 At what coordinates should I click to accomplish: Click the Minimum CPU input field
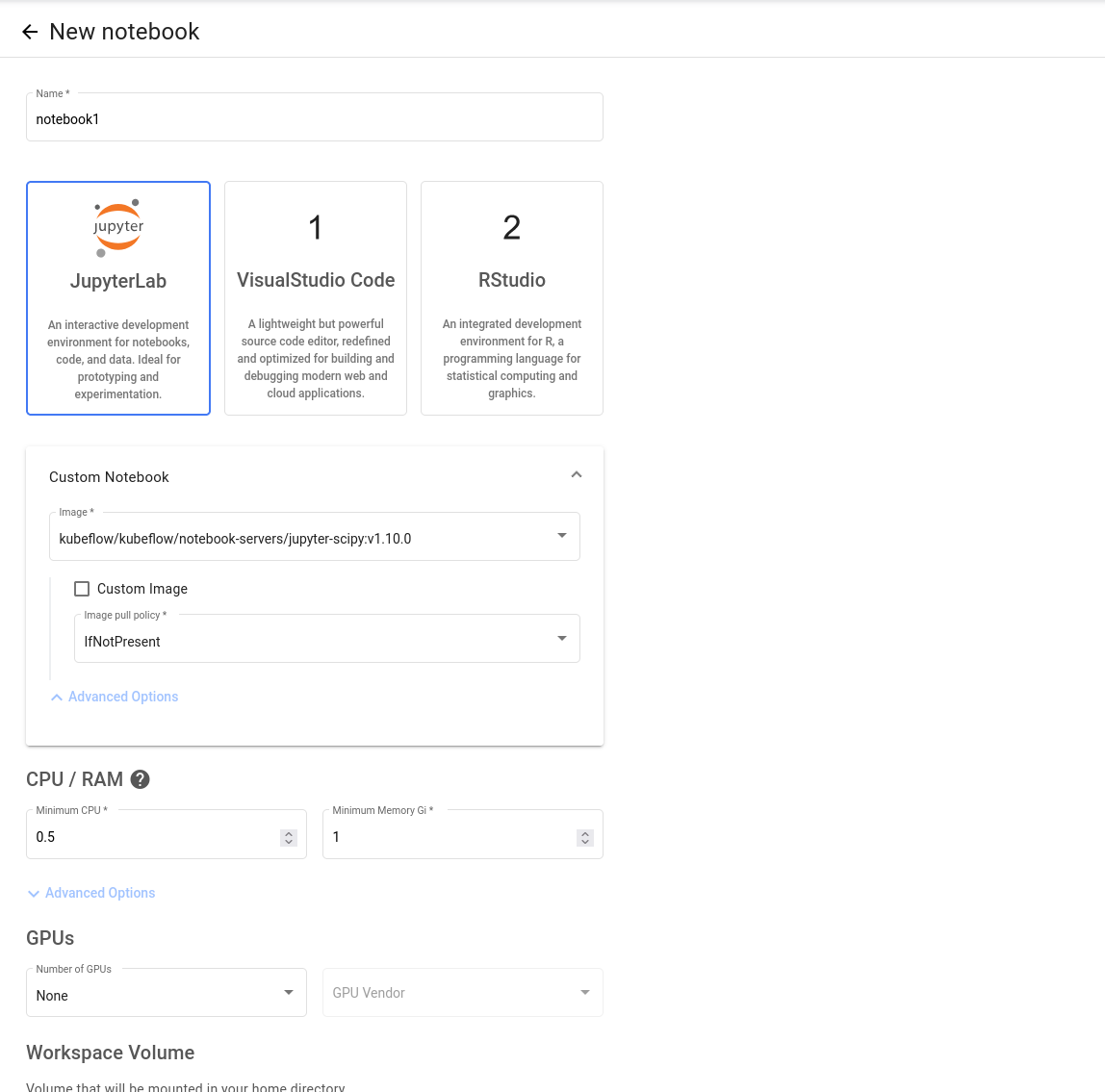(167, 835)
